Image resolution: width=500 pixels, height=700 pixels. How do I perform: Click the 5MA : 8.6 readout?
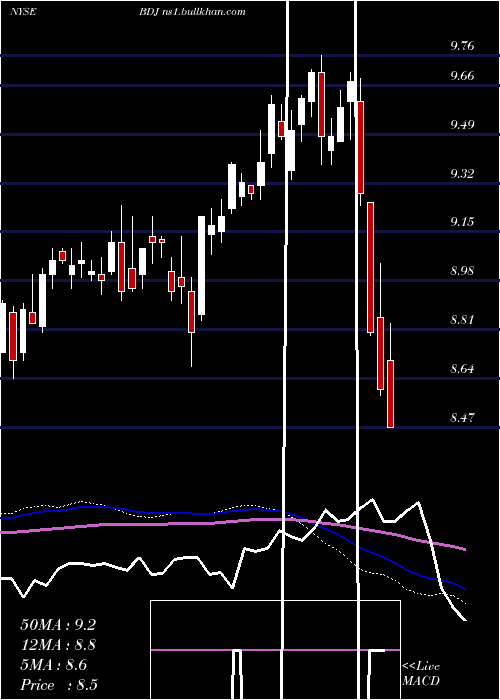pos(54,665)
